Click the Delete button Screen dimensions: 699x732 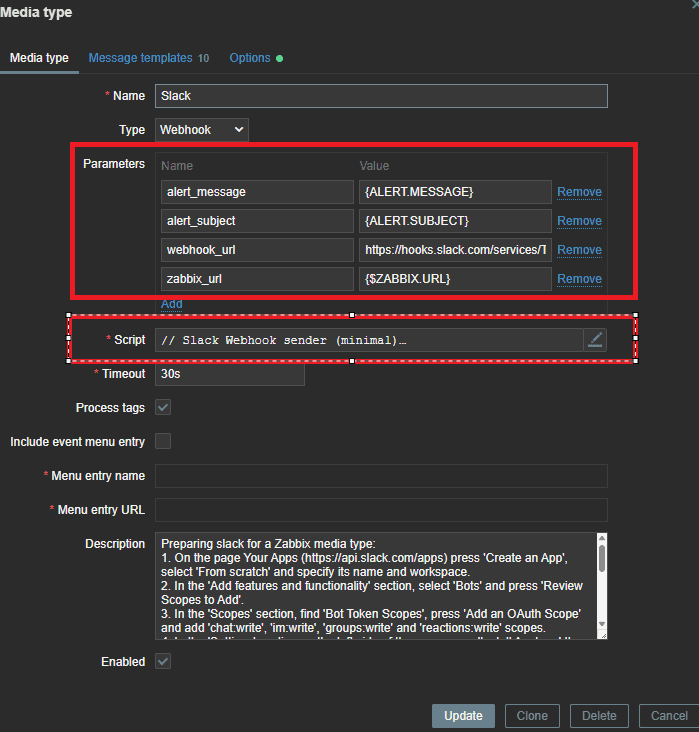(x=599, y=716)
